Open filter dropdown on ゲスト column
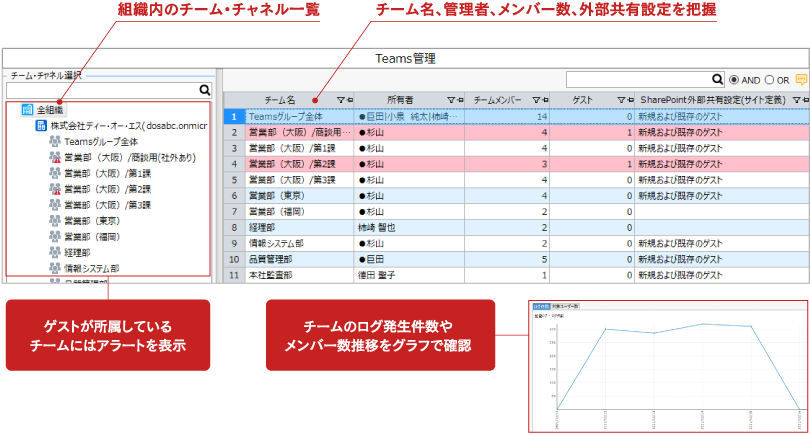This screenshot has width=810, height=435. [621, 100]
